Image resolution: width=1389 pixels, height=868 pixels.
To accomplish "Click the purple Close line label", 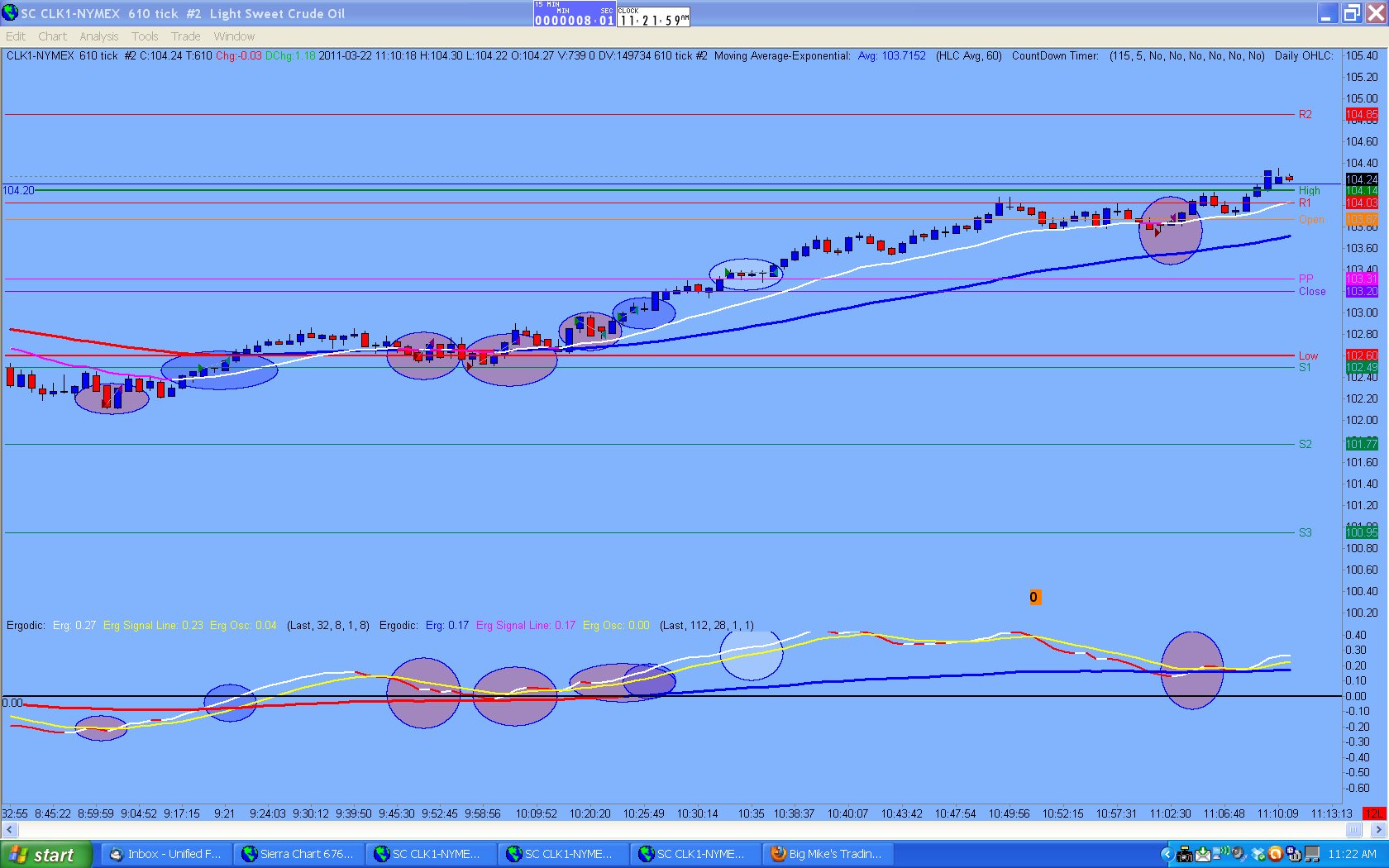I will (1312, 292).
